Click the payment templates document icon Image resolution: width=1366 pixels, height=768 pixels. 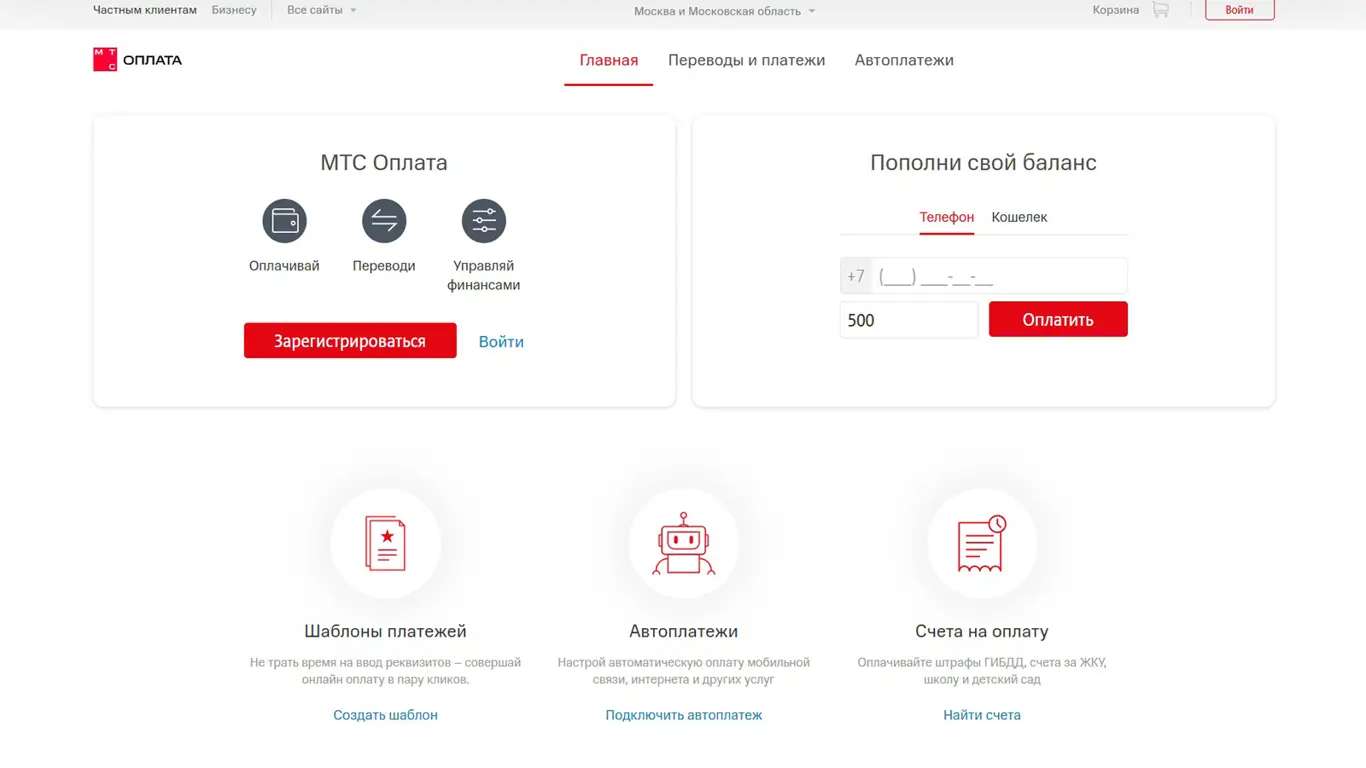pos(386,544)
